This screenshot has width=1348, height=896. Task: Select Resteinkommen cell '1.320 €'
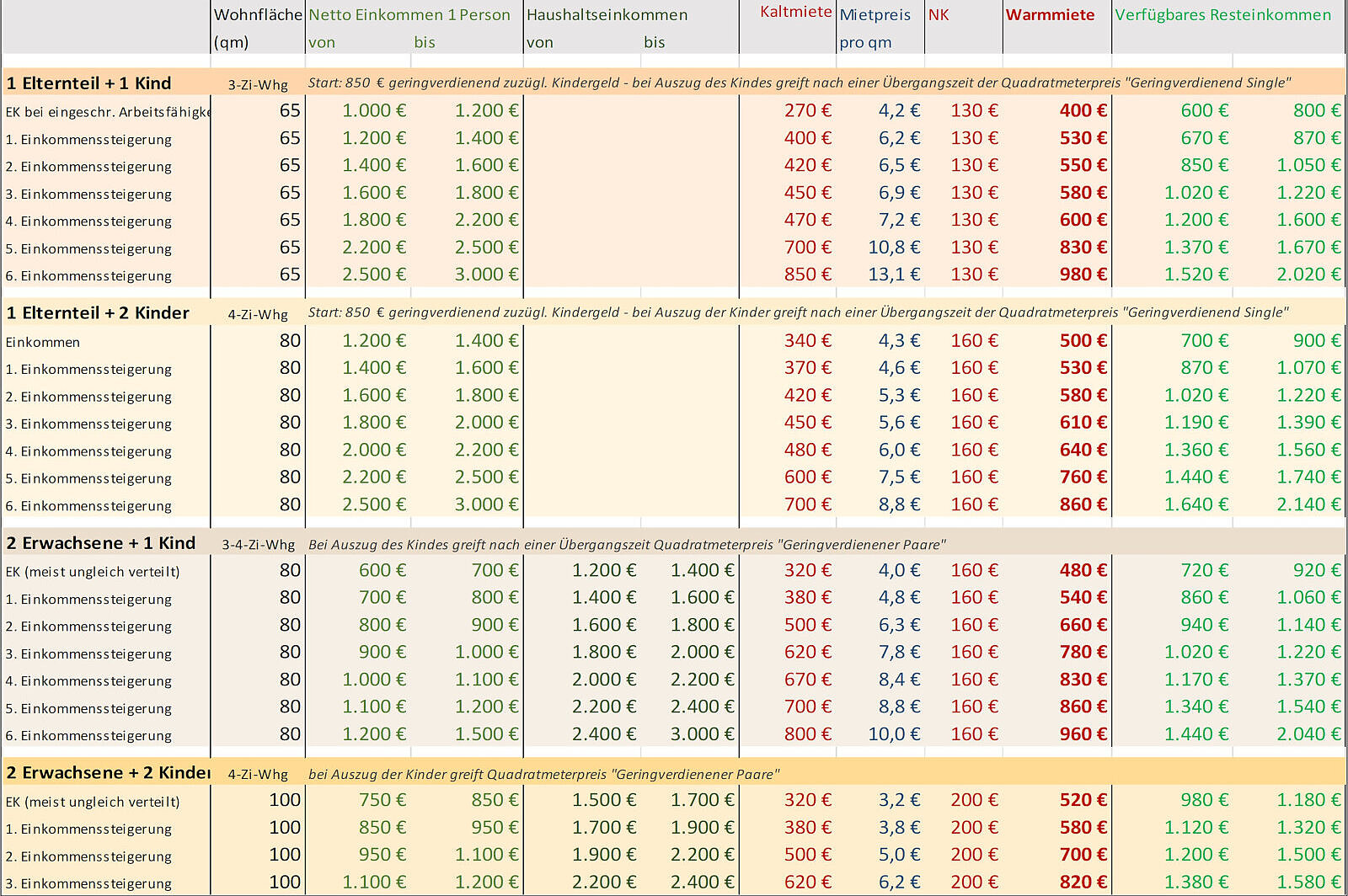(1308, 827)
